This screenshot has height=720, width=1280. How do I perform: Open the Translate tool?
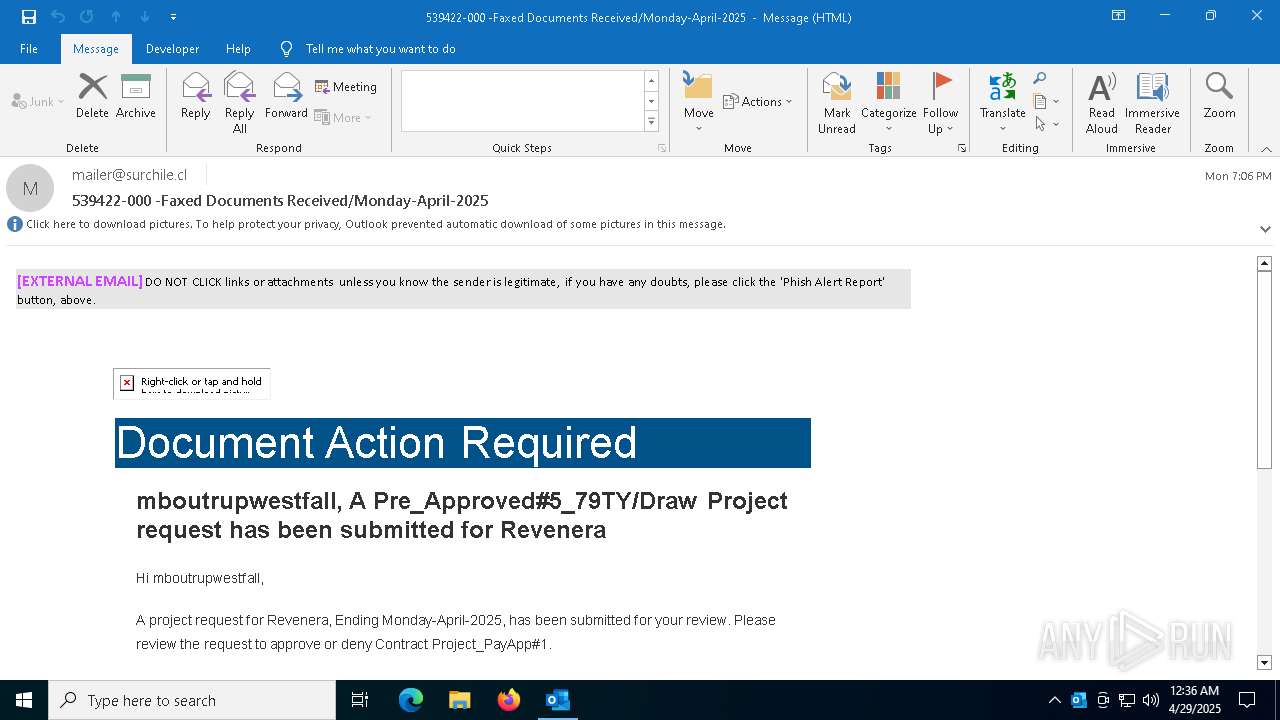click(1003, 103)
